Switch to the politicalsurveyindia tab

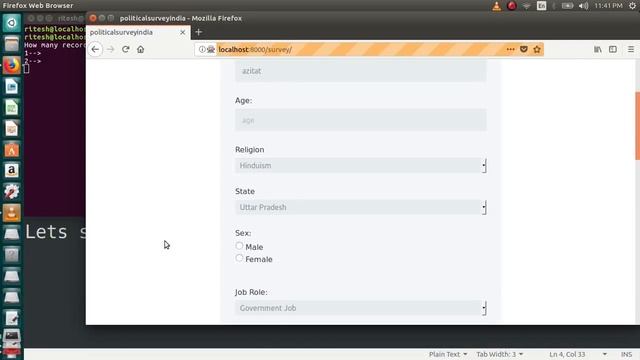pyautogui.click(x=138, y=32)
